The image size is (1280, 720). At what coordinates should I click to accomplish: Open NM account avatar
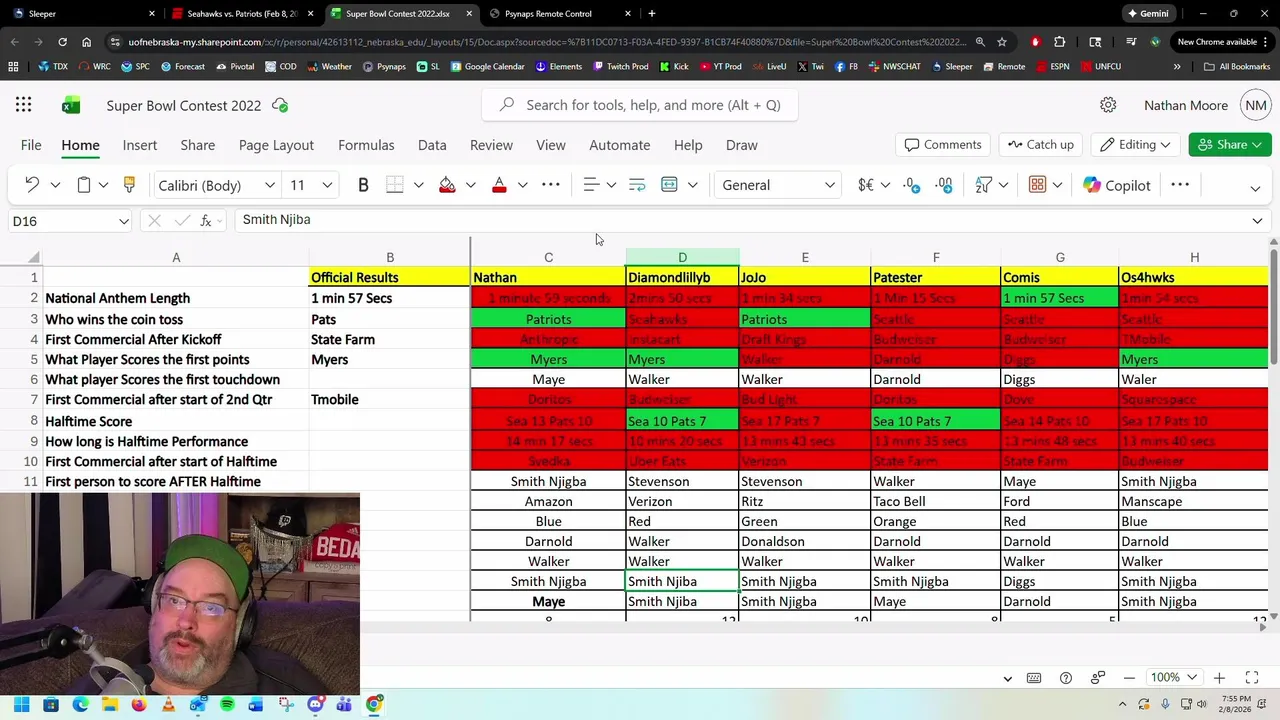[1256, 105]
